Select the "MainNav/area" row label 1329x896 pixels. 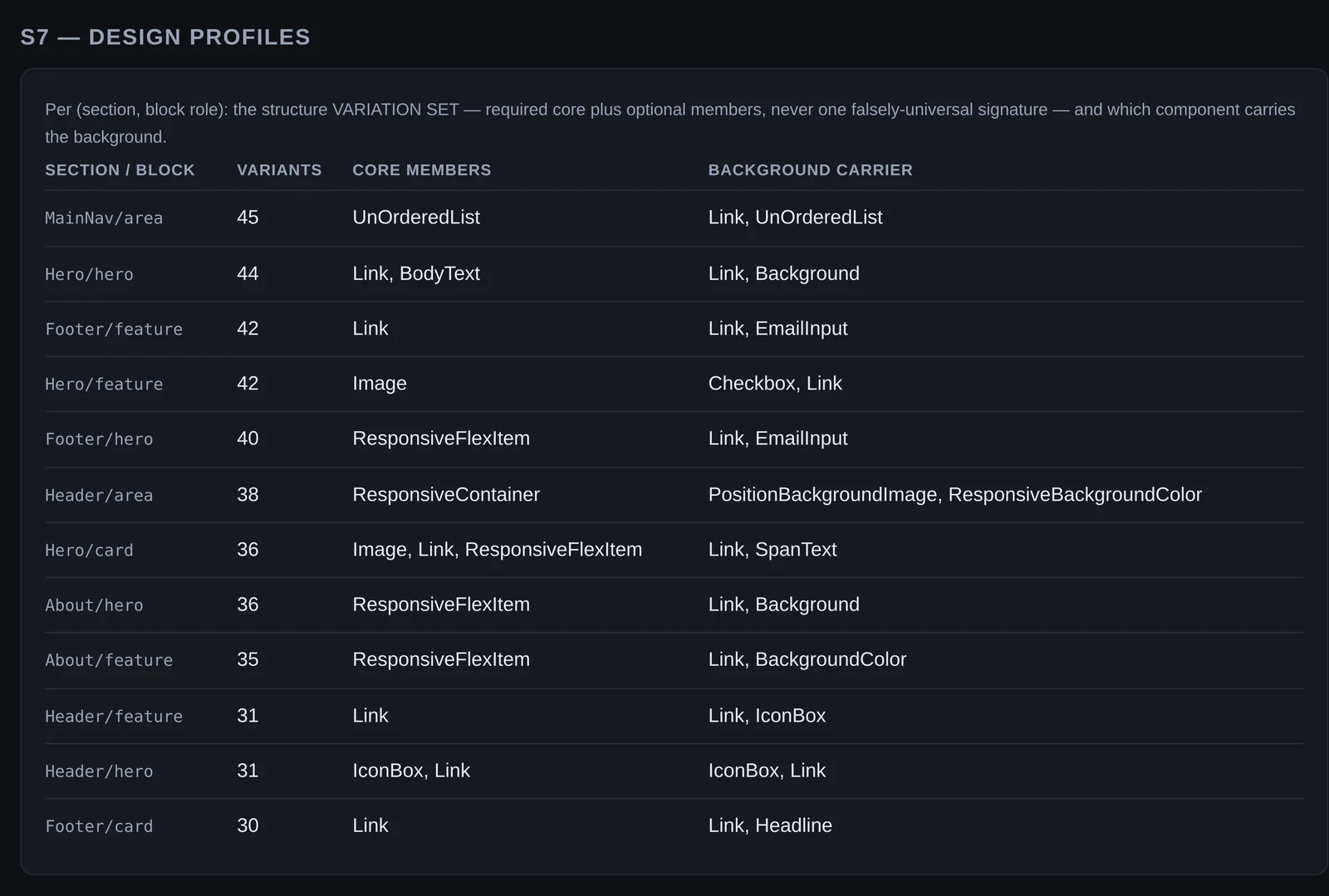tap(104, 218)
